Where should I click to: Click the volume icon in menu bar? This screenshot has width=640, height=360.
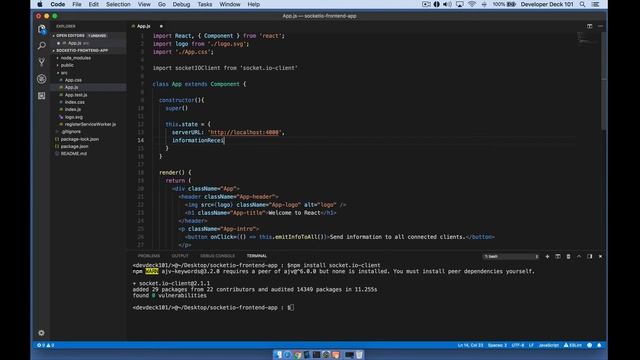(447, 4)
